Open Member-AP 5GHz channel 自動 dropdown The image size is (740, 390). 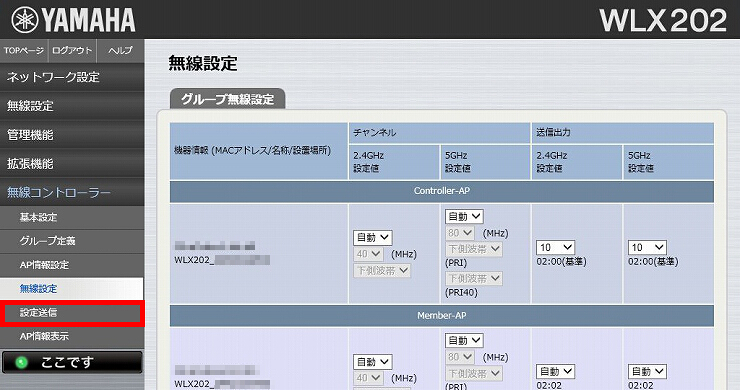464,340
